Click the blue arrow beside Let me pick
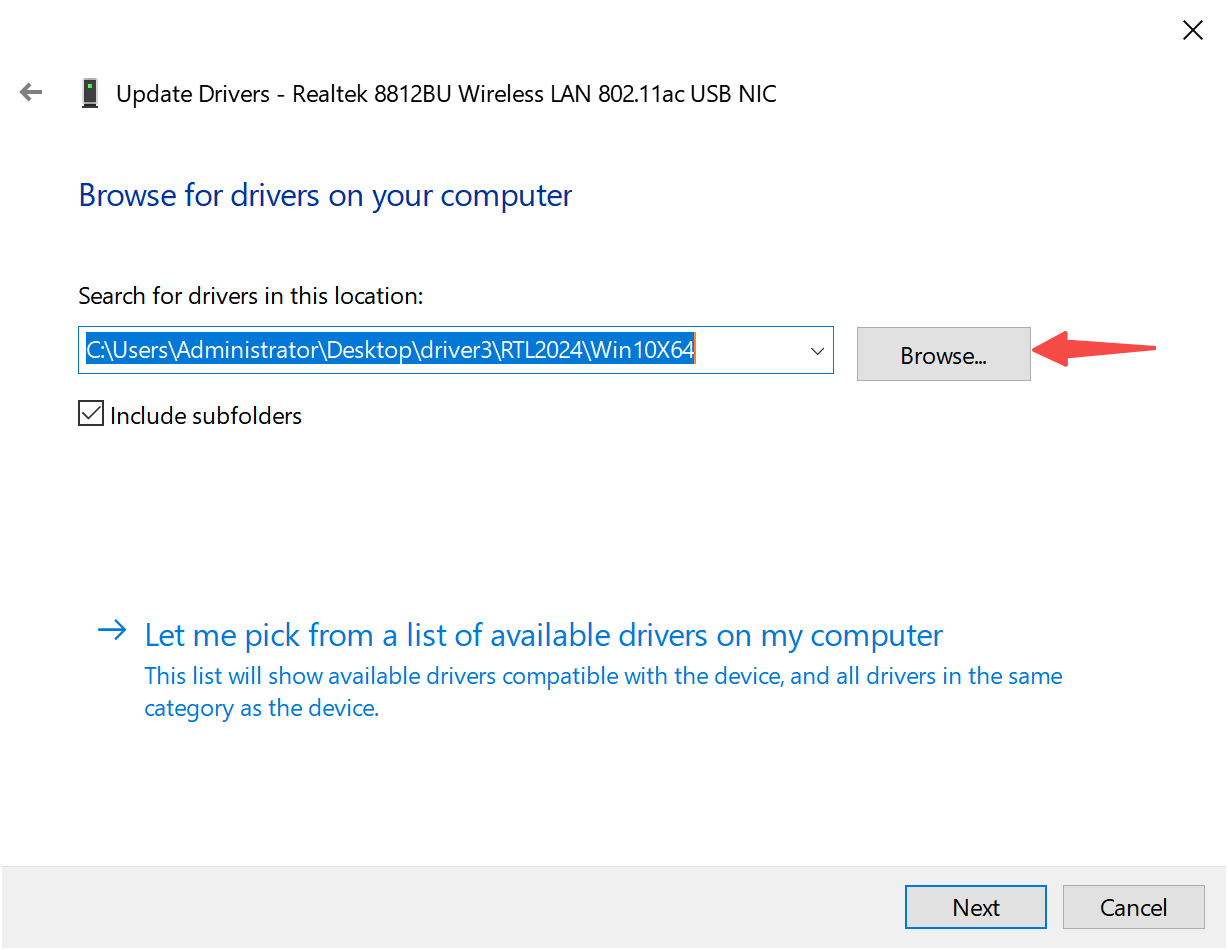 click(x=112, y=631)
